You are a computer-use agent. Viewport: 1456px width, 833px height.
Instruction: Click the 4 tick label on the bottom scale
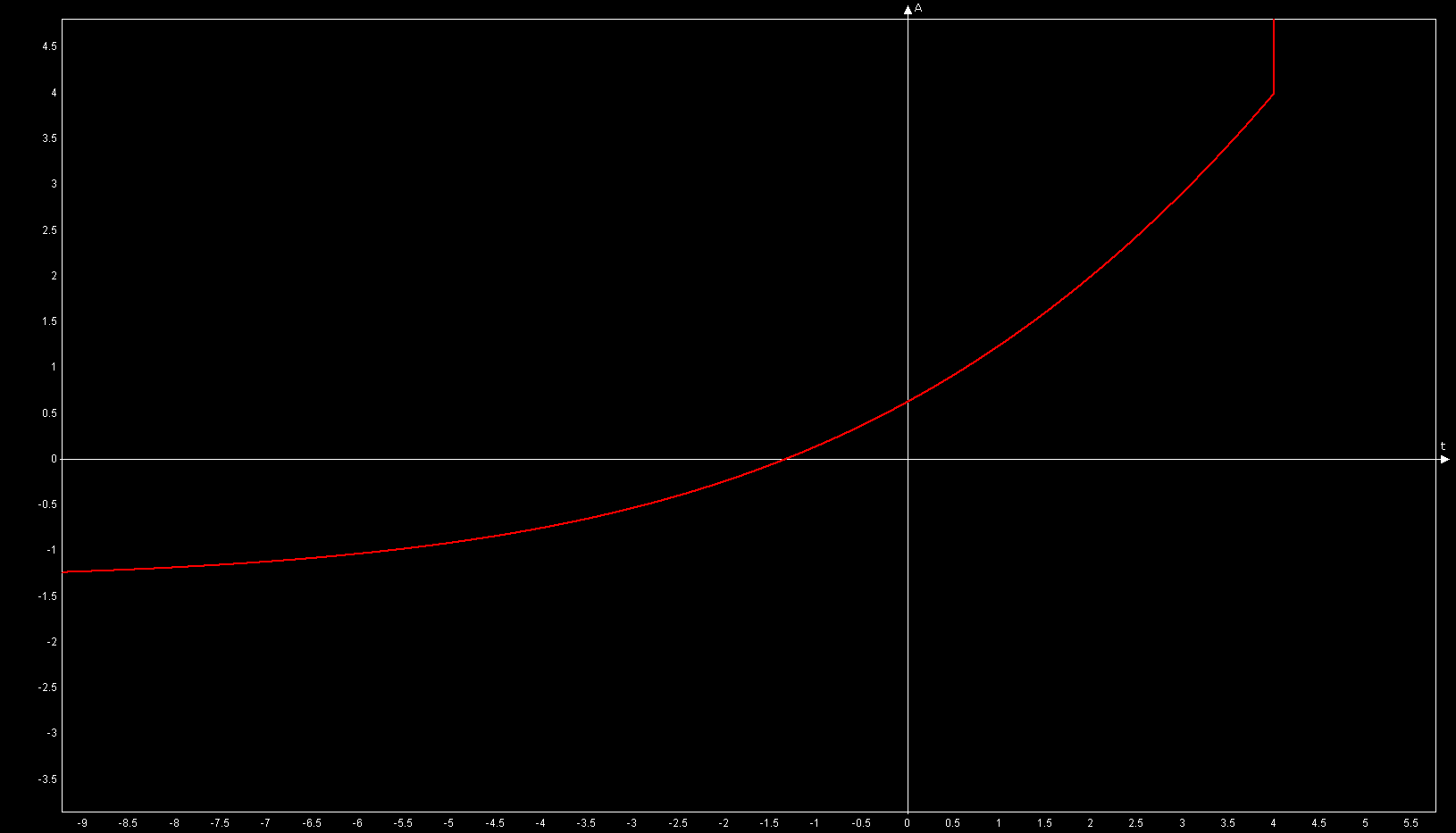coord(1273,823)
